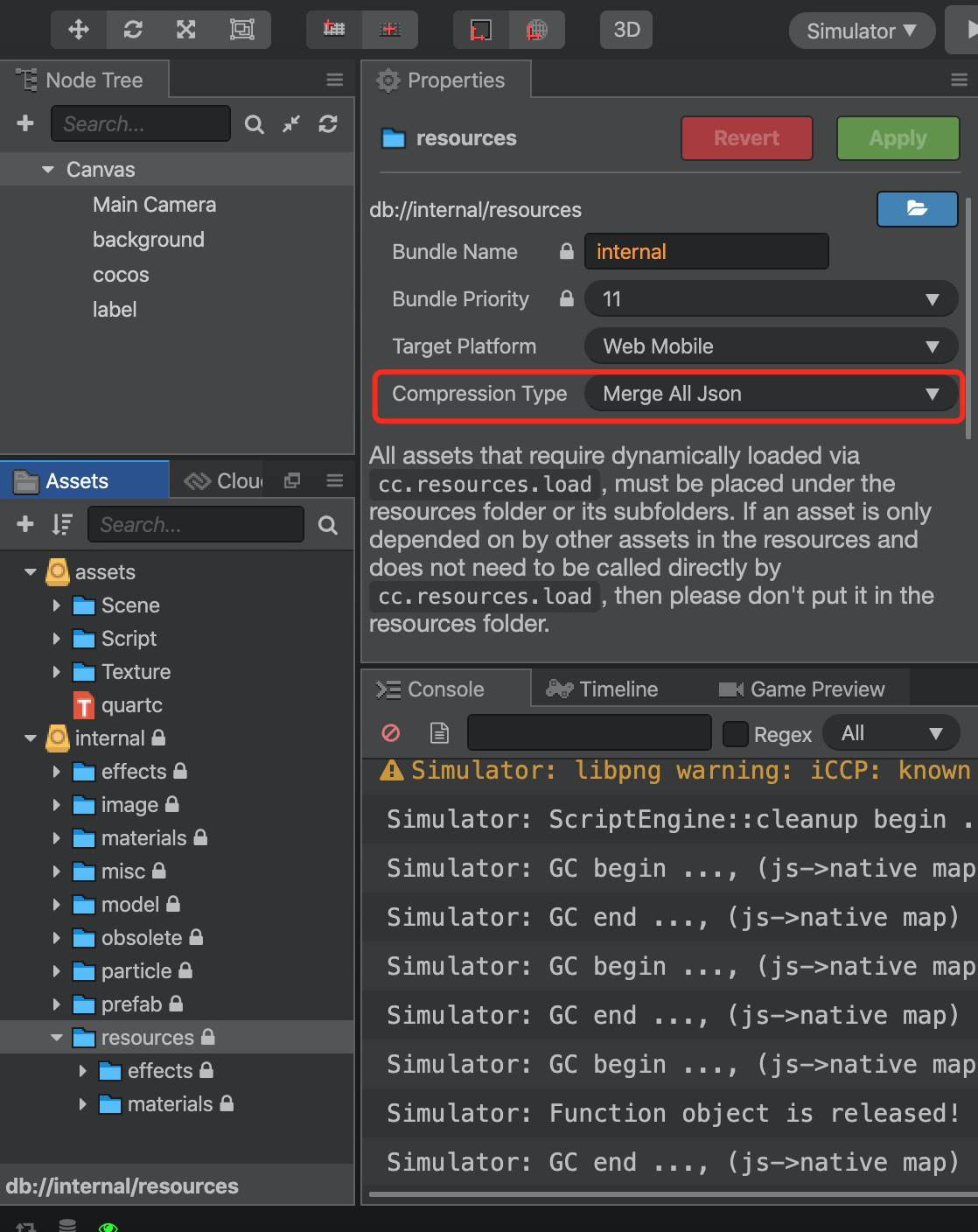Open the Compression Type dropdown

coord(770,394)
